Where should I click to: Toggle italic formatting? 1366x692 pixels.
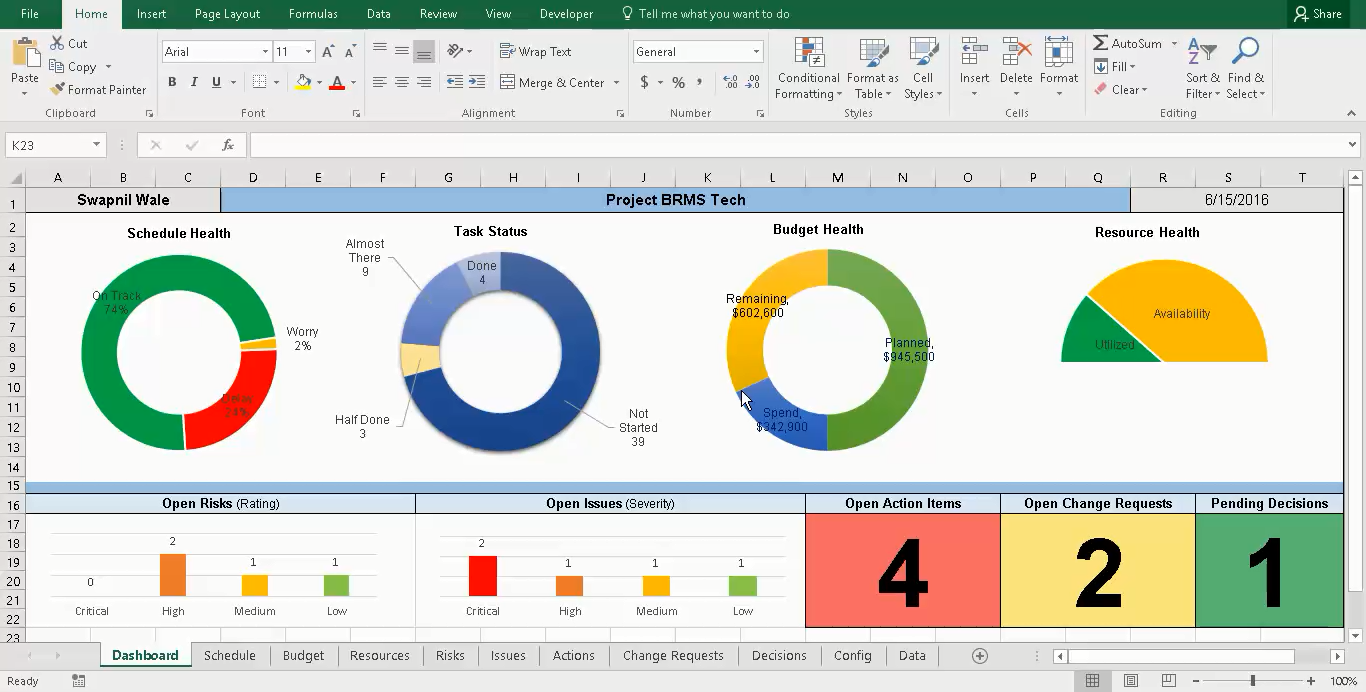[x=192, y=82]
